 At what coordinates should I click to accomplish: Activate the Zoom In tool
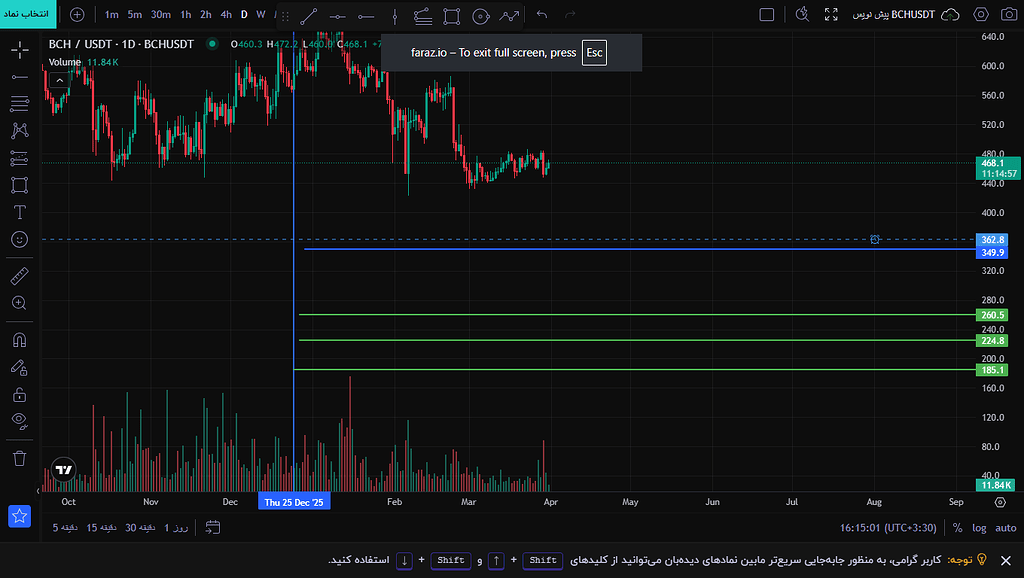pyautogui.click(x=20, y=303)
